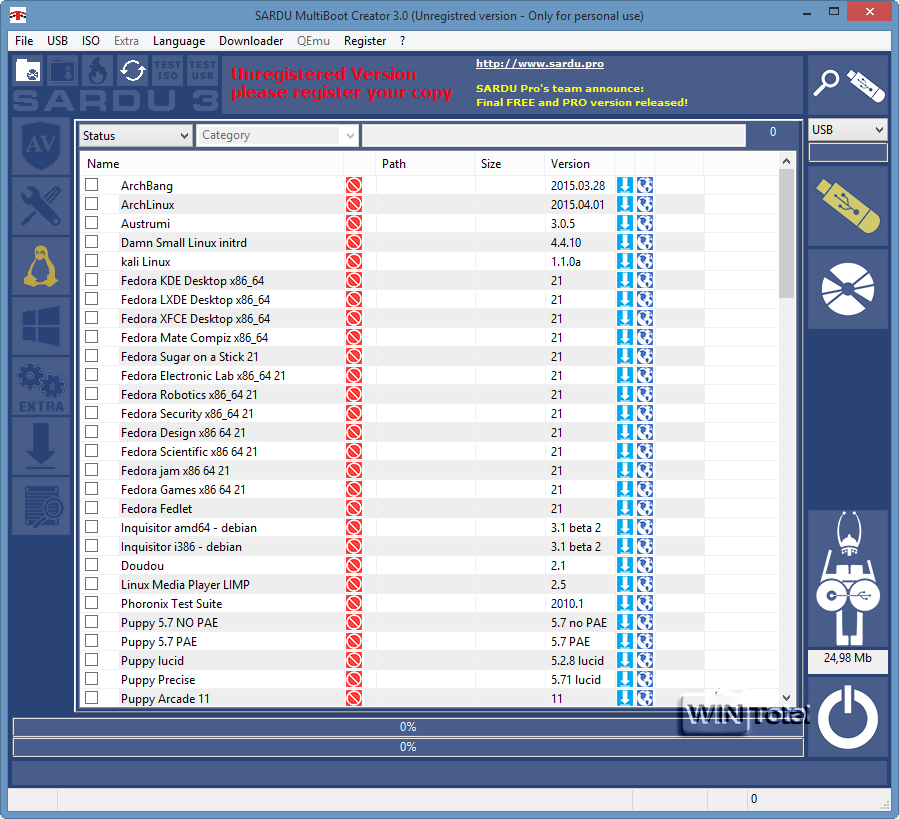
Task: Open the Antivirus (AV) category
Action: click(41, 146)
